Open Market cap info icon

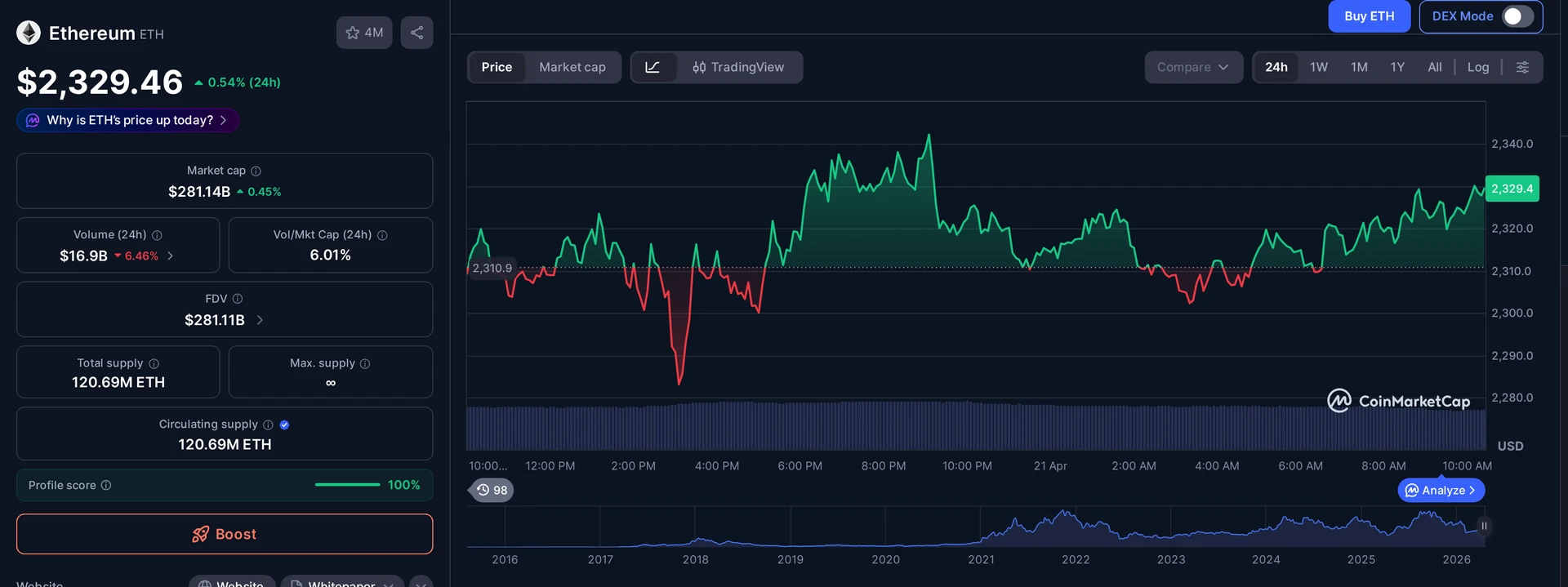(x=256, y=171)
